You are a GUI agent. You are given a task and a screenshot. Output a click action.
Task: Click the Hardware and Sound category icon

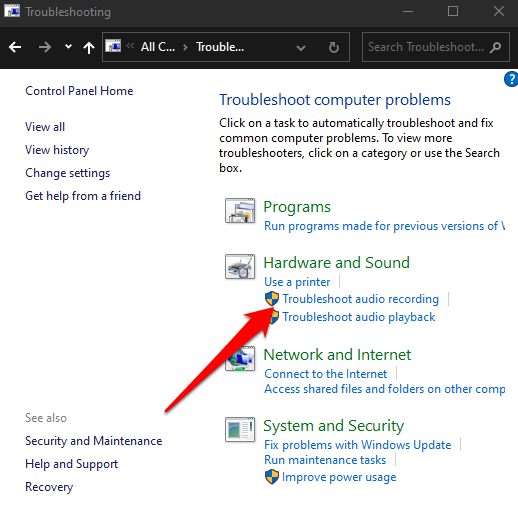(240, 266)
